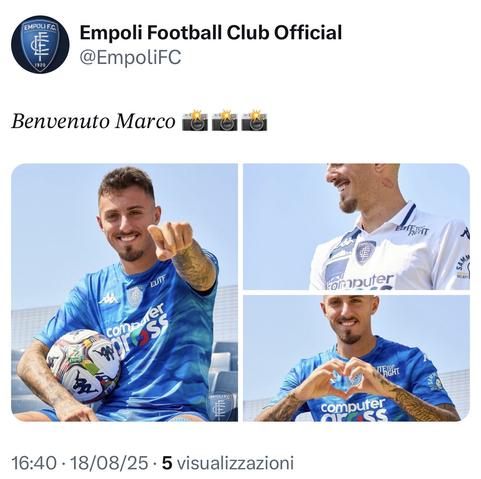Click the Kappa soccer ball in the left photo
The image size is (481, 479).
click(83, 365)
